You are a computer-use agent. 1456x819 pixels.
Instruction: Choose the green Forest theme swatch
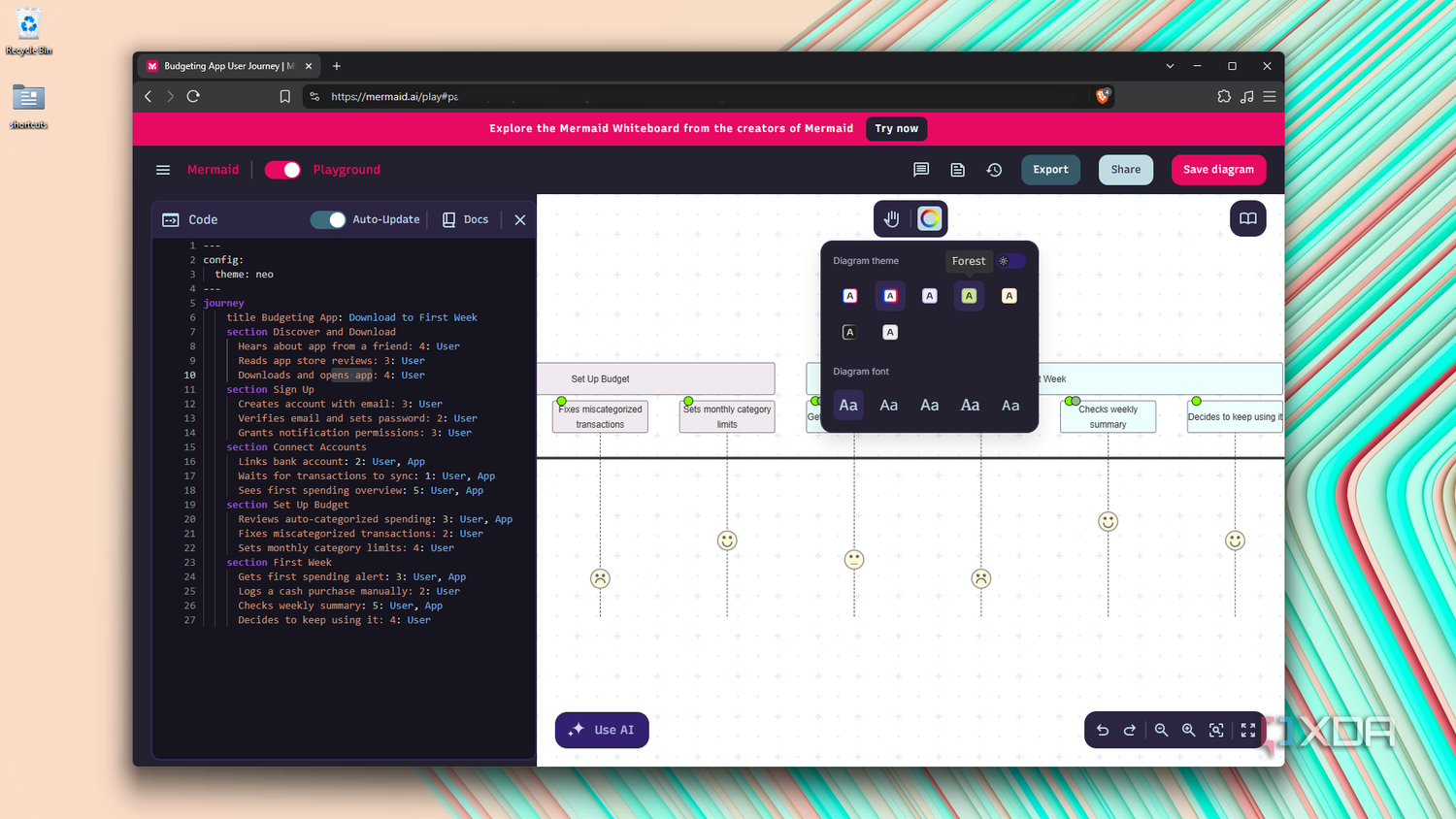(x=969, y=296)
